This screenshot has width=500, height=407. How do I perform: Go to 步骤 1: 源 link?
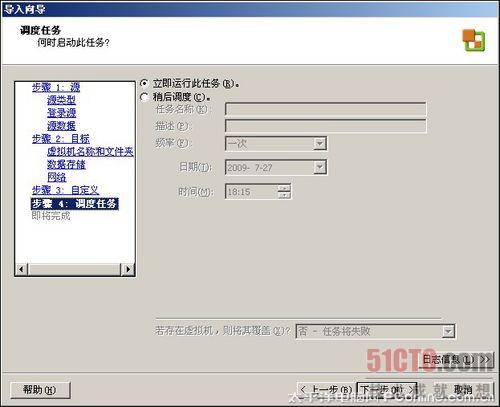tap(56, 88)
